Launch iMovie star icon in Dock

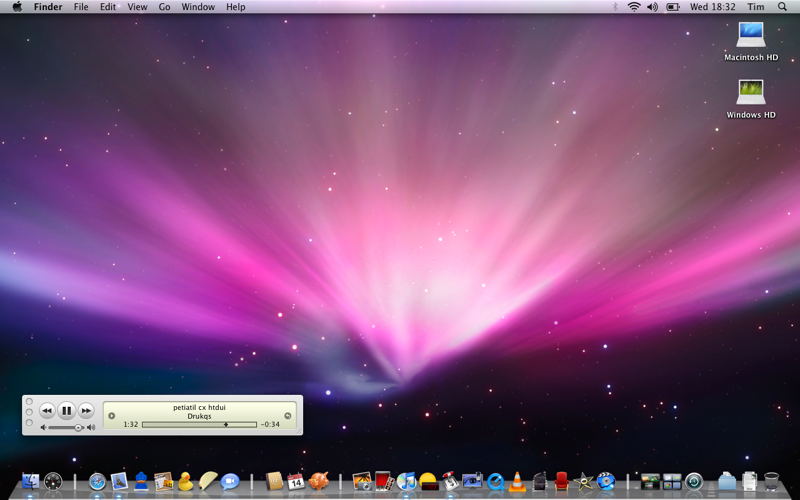(x=583, y=481)
